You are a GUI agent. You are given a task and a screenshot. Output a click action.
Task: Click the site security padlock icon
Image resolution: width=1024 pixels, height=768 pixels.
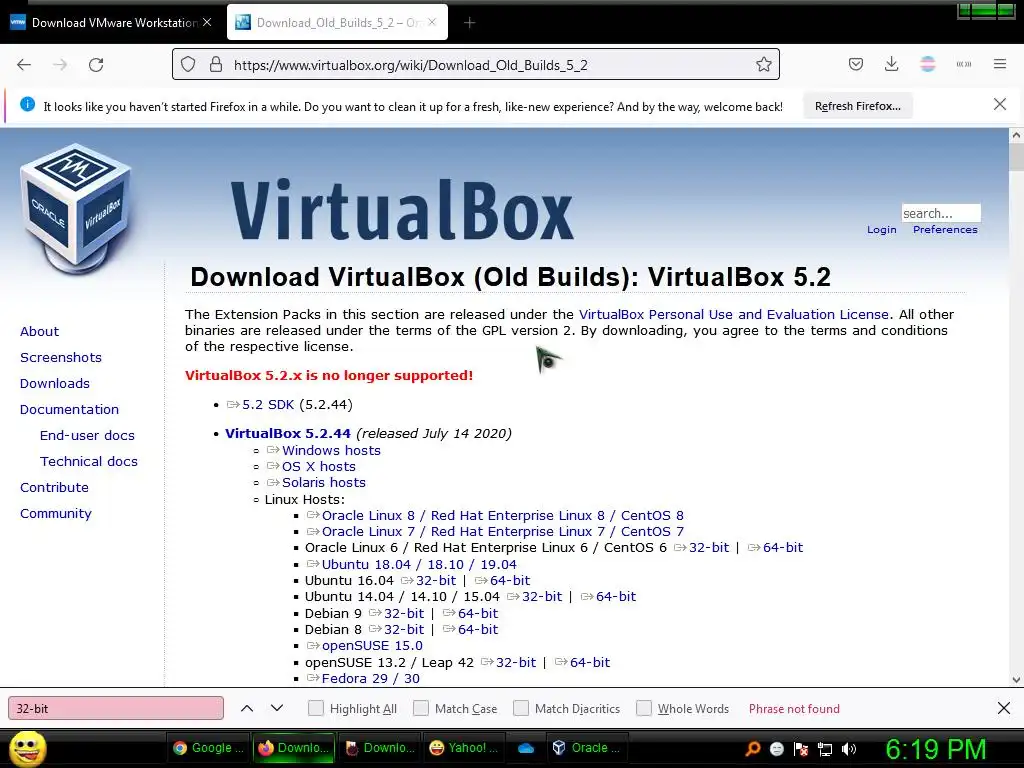(x=216, y=65)
